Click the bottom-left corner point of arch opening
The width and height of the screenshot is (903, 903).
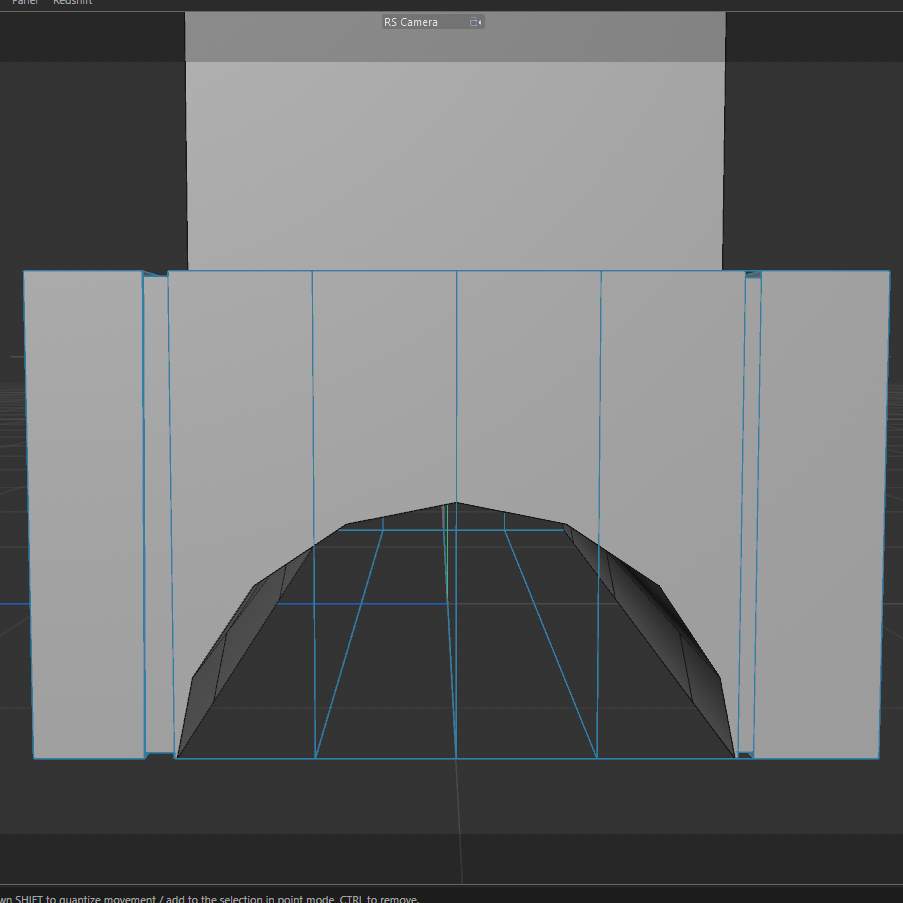pyautogui.click(x=176, y=758)
